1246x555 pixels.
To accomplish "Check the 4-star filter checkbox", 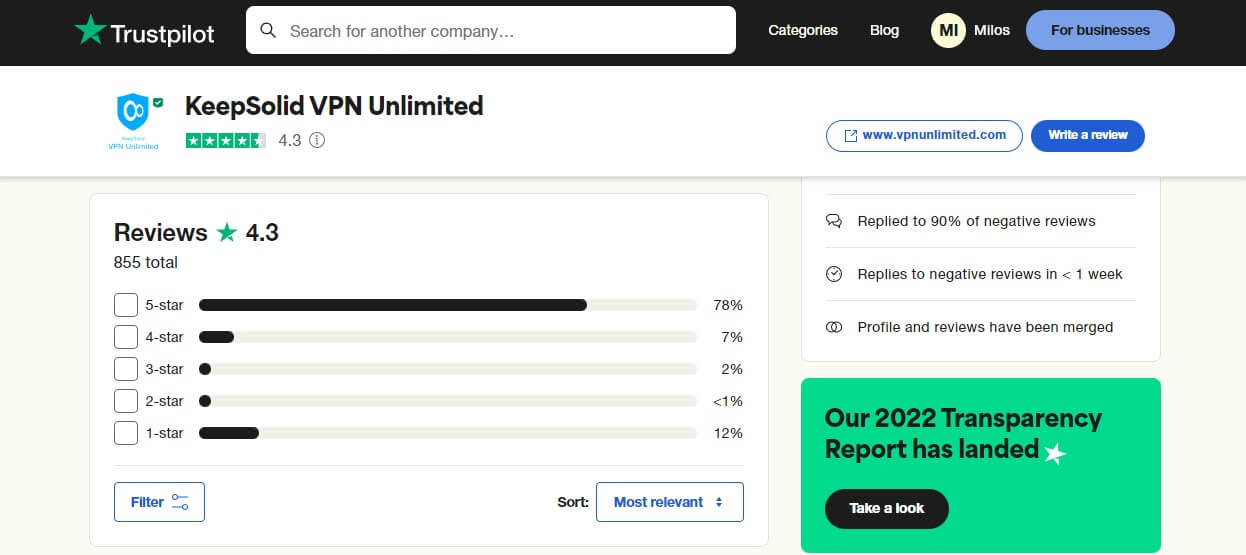I will 126,337.
